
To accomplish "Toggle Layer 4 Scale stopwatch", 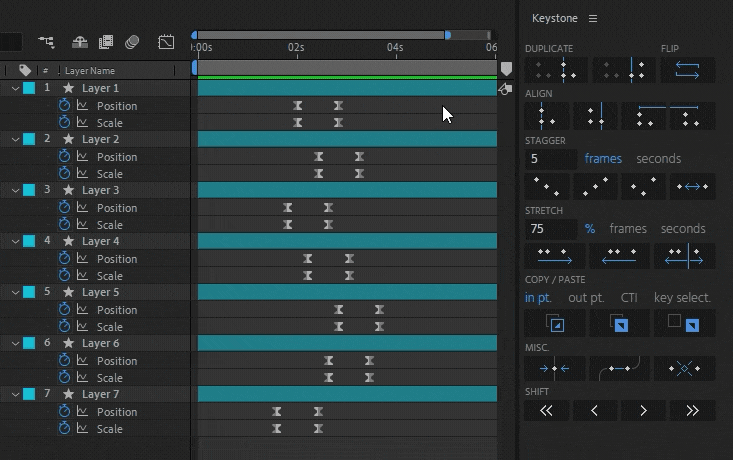I will click(x=65, y=276).
